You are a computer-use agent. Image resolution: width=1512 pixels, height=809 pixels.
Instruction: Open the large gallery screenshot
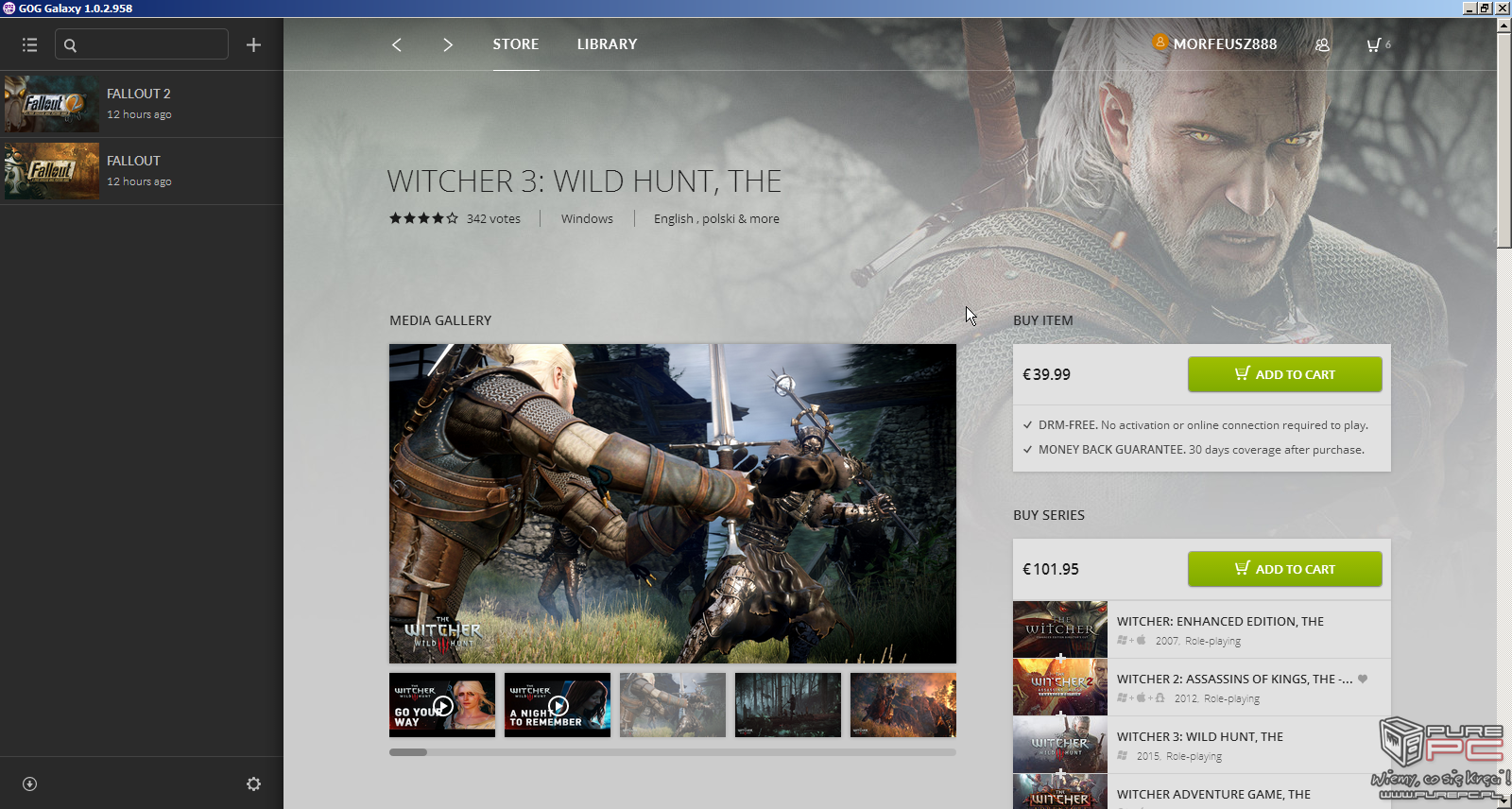pyautogui.click(x=673, y=504)
